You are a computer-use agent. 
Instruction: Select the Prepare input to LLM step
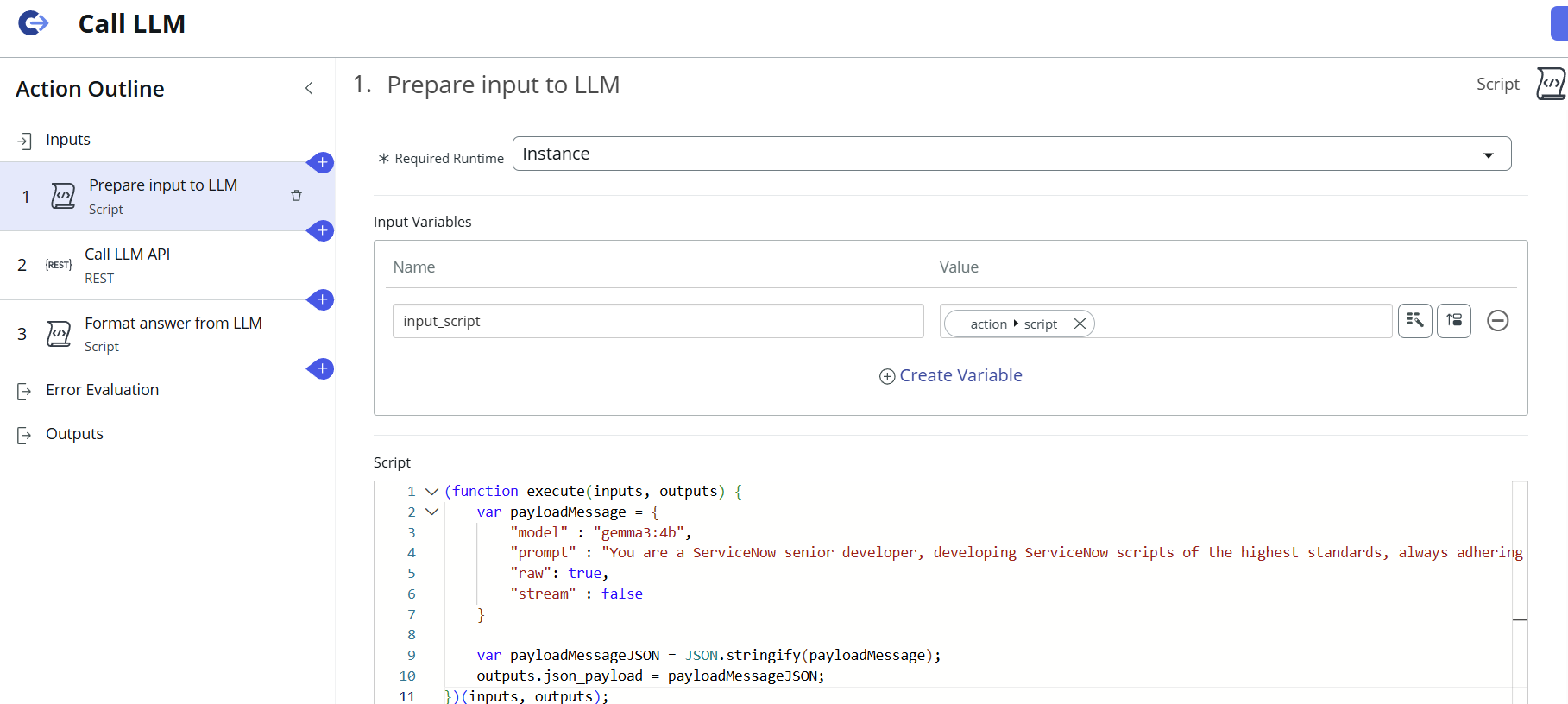coord(167,197)
